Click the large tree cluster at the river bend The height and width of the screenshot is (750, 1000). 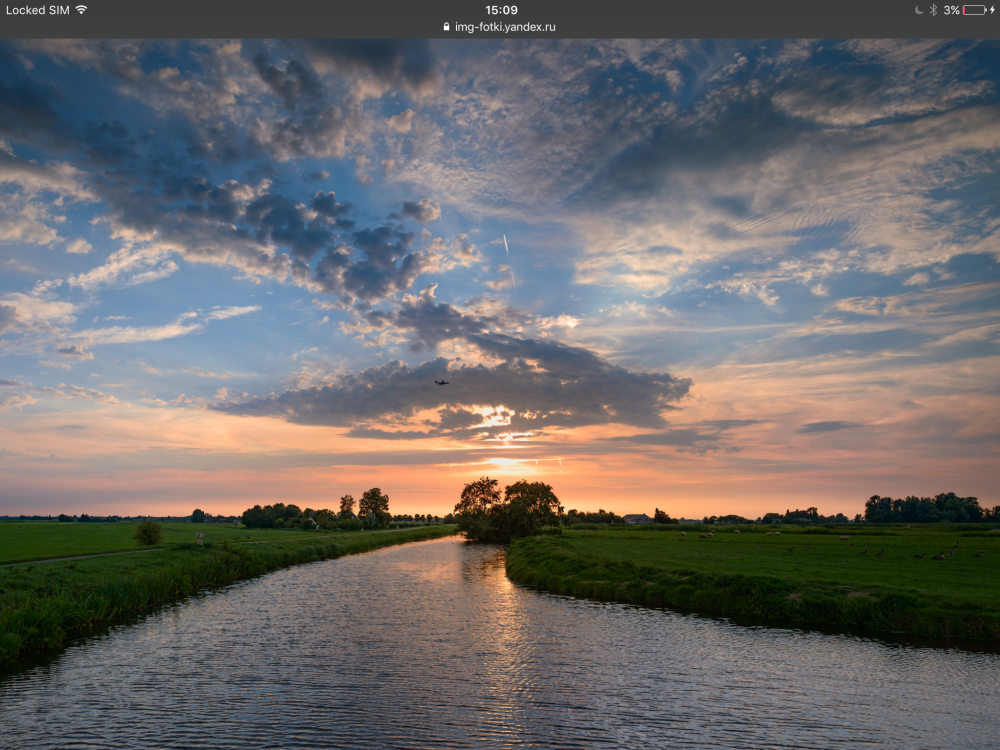(508, 510)
